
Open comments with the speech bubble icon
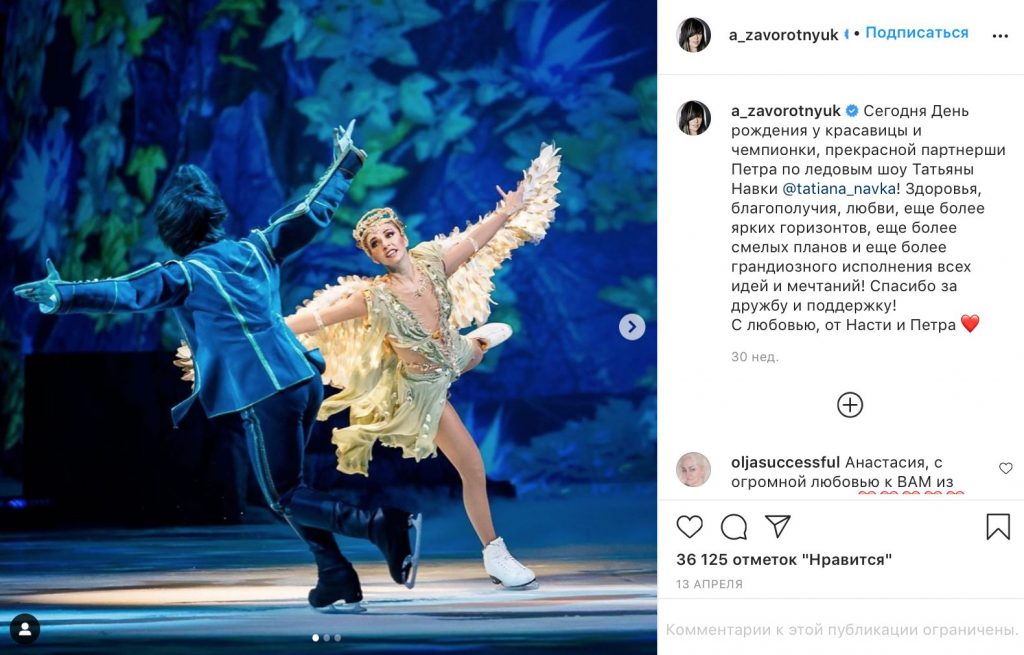(733, 527)
